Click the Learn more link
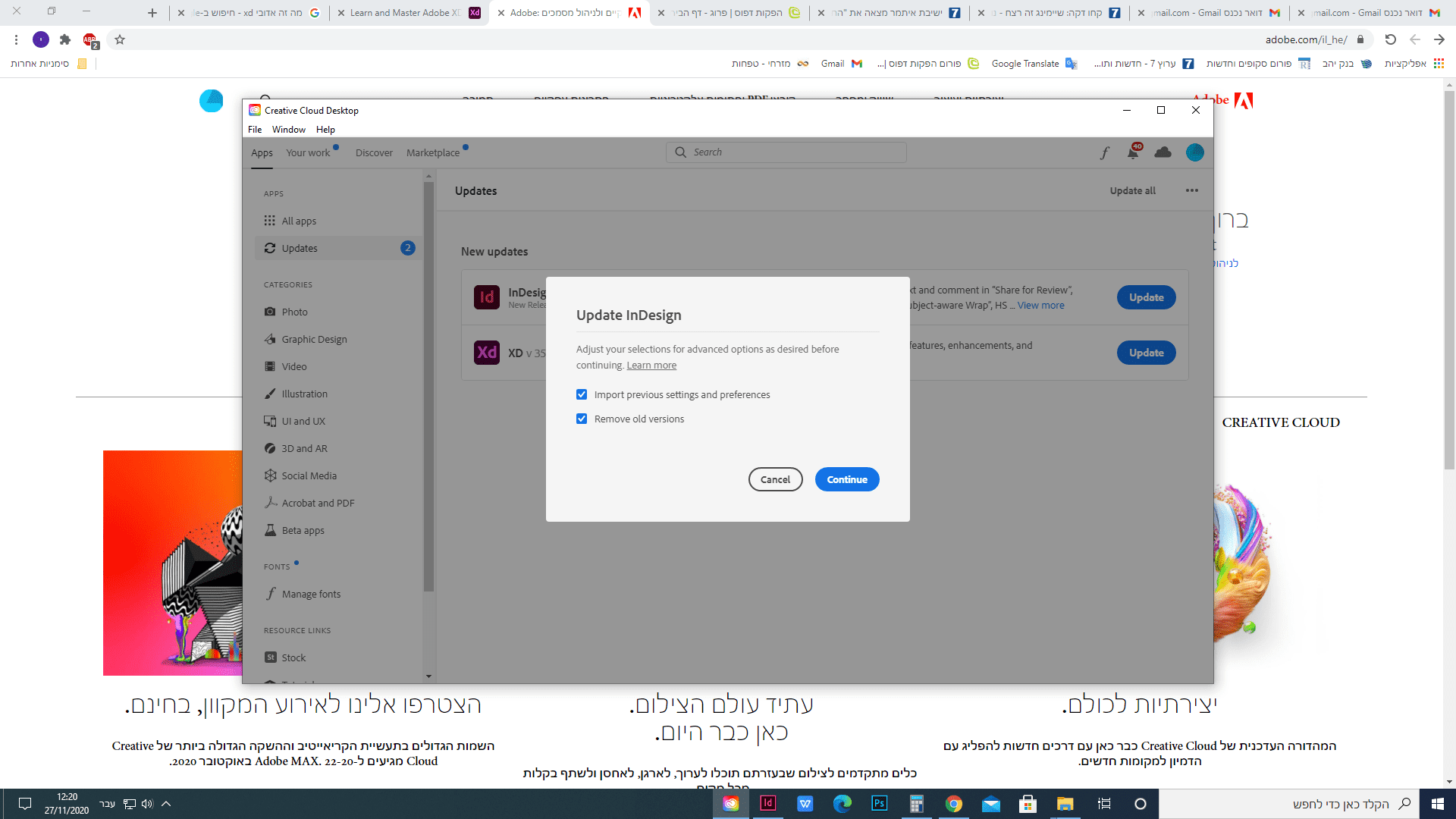 [651, 366]
